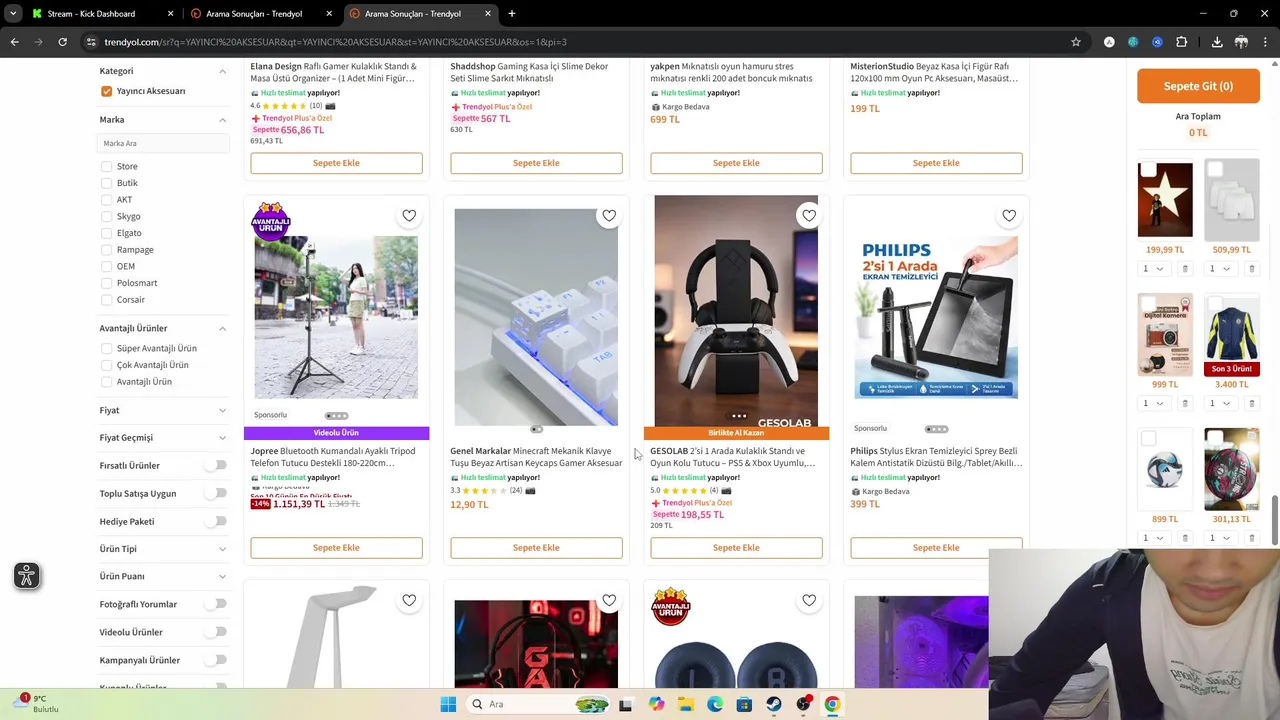Screen dimensions: 1280x720
Task: Add Philips screen cleaner to cart
Action: pos(936,548)
